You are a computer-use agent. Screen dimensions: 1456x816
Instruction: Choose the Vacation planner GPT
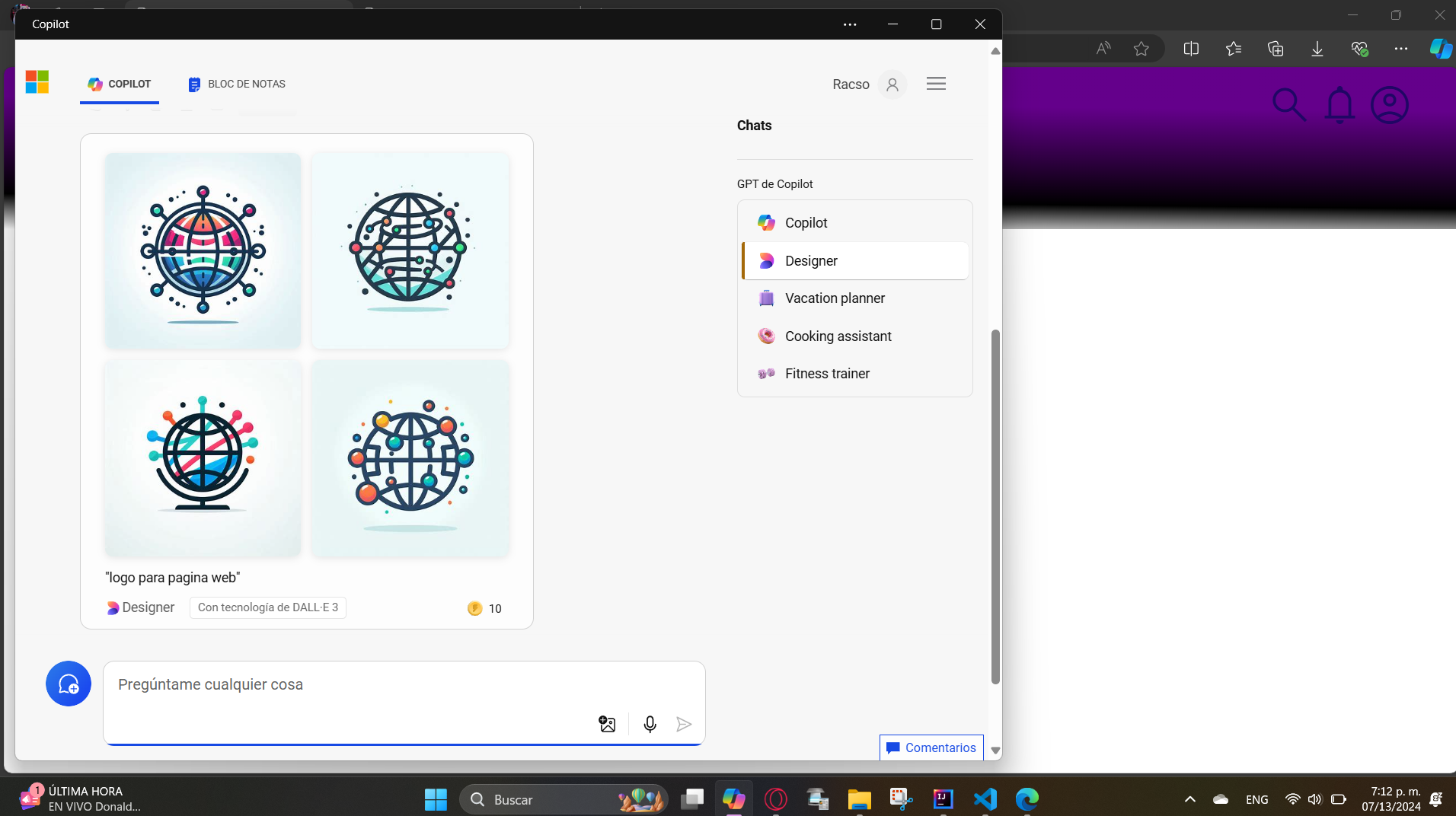point(854,298)
